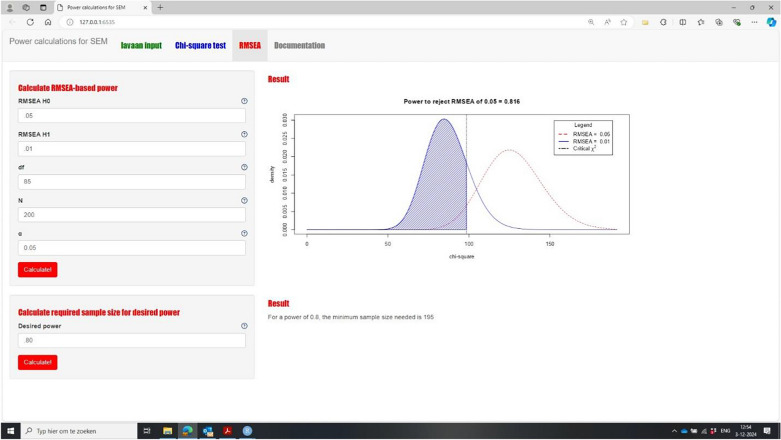Open Task View on taskbar
781x440 pixels.
[147, 431]
